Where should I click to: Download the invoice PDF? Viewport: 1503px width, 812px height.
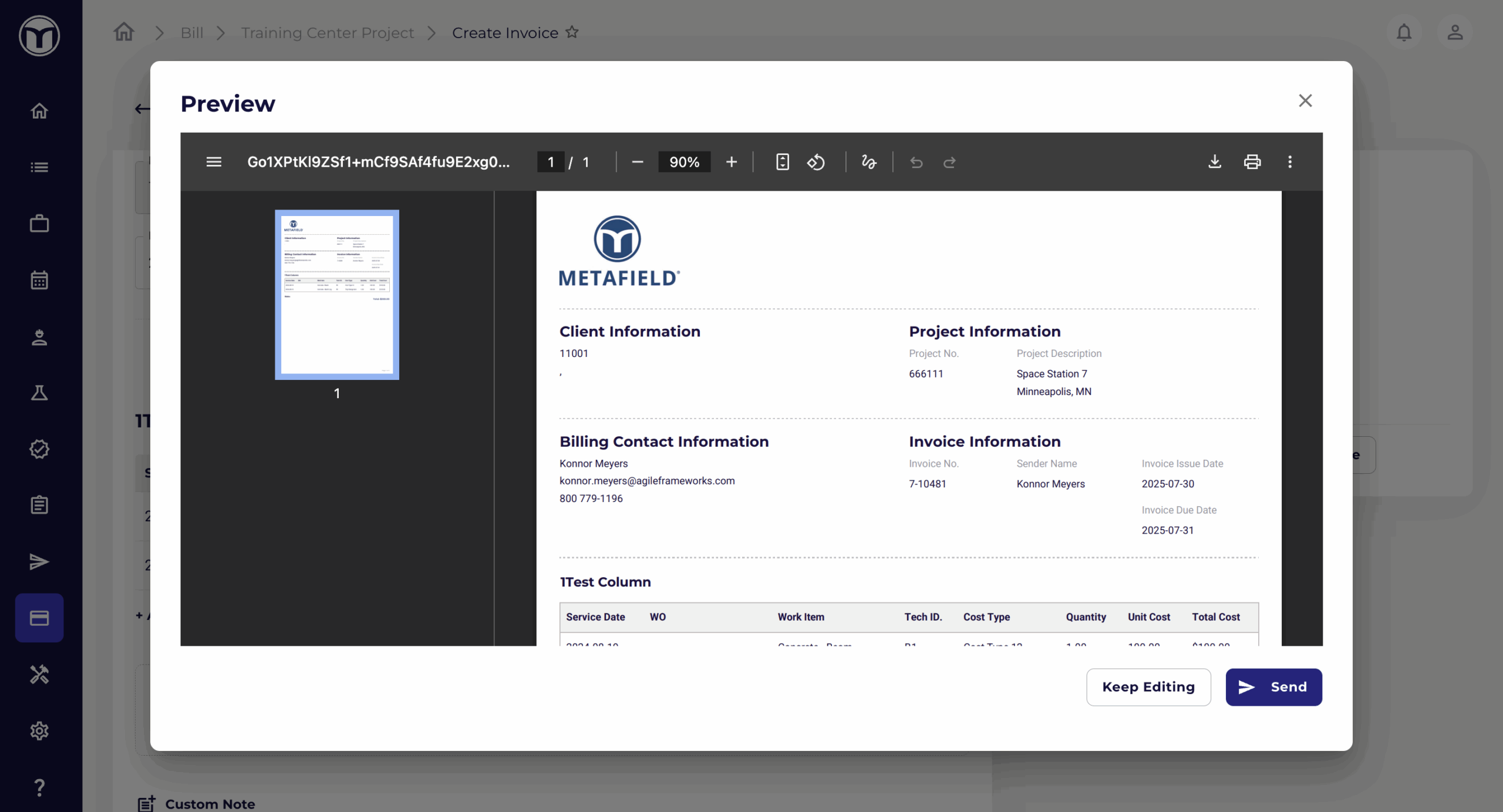1215,161
